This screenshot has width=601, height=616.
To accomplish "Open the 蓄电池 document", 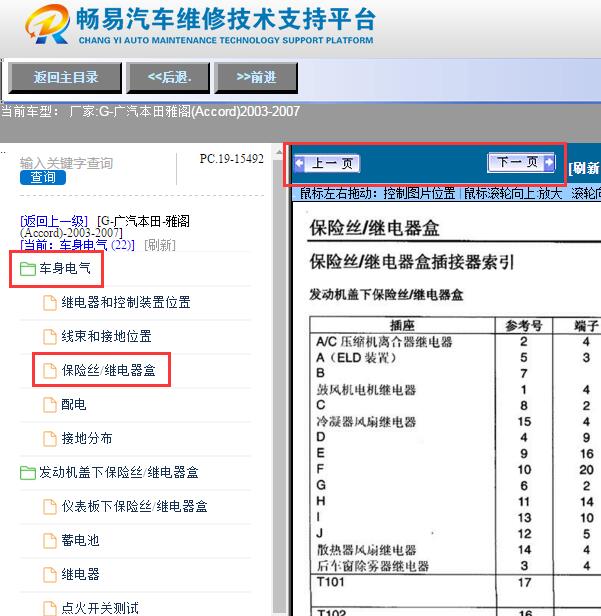I will 80,540.
